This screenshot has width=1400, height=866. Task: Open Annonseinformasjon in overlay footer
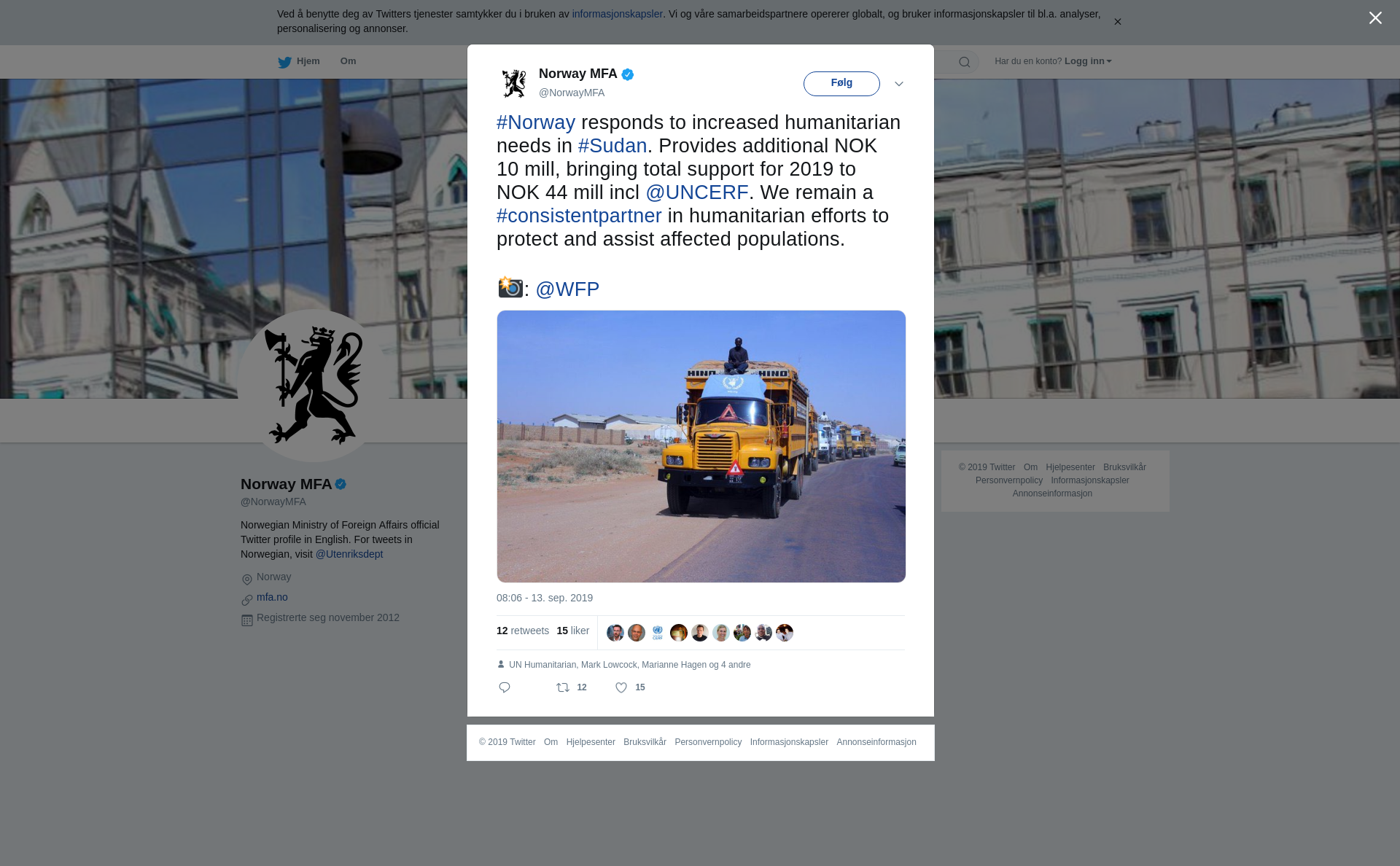click(x=876, y=742)
